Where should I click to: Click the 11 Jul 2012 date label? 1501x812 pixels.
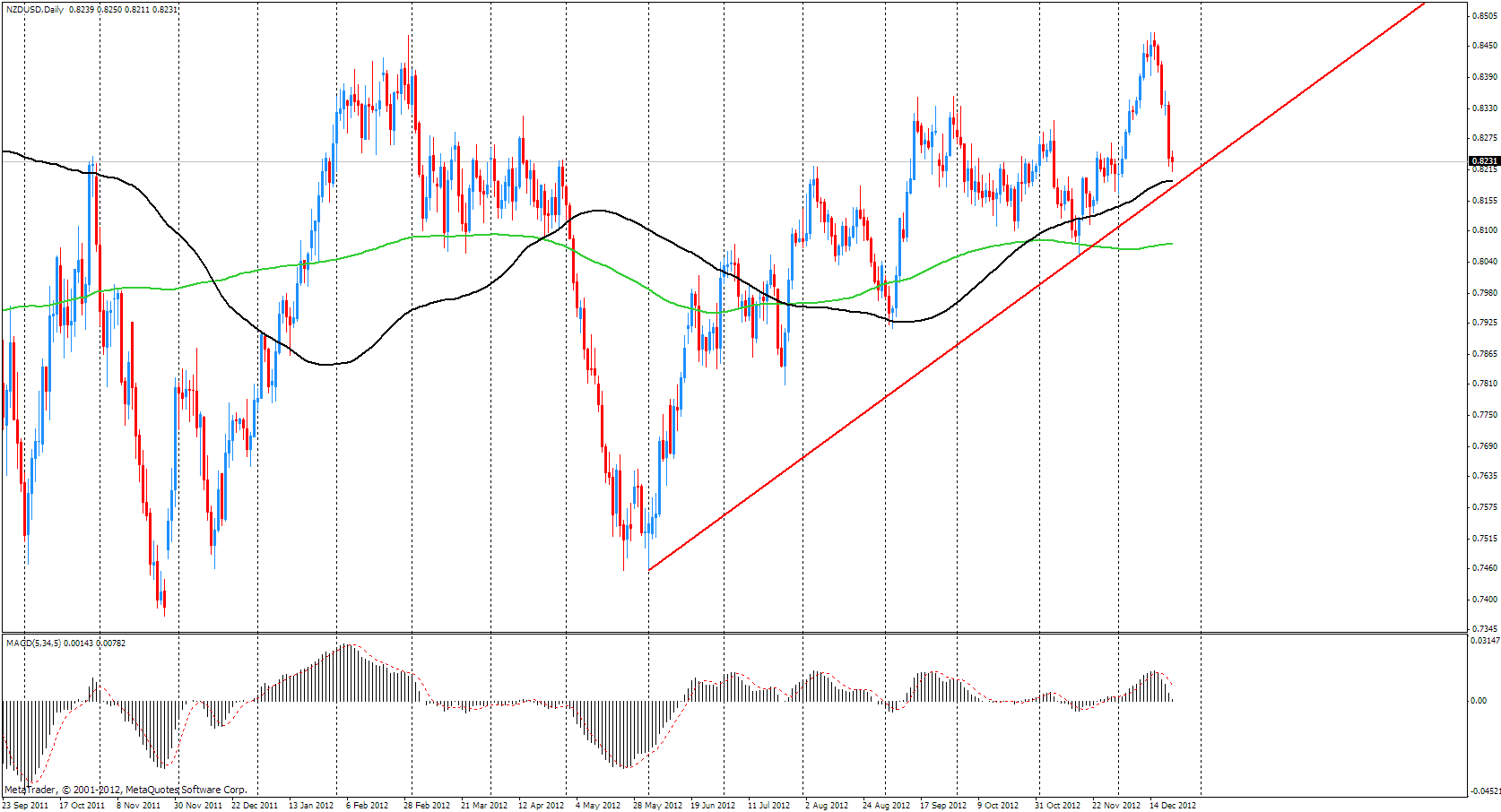[769, 805]
